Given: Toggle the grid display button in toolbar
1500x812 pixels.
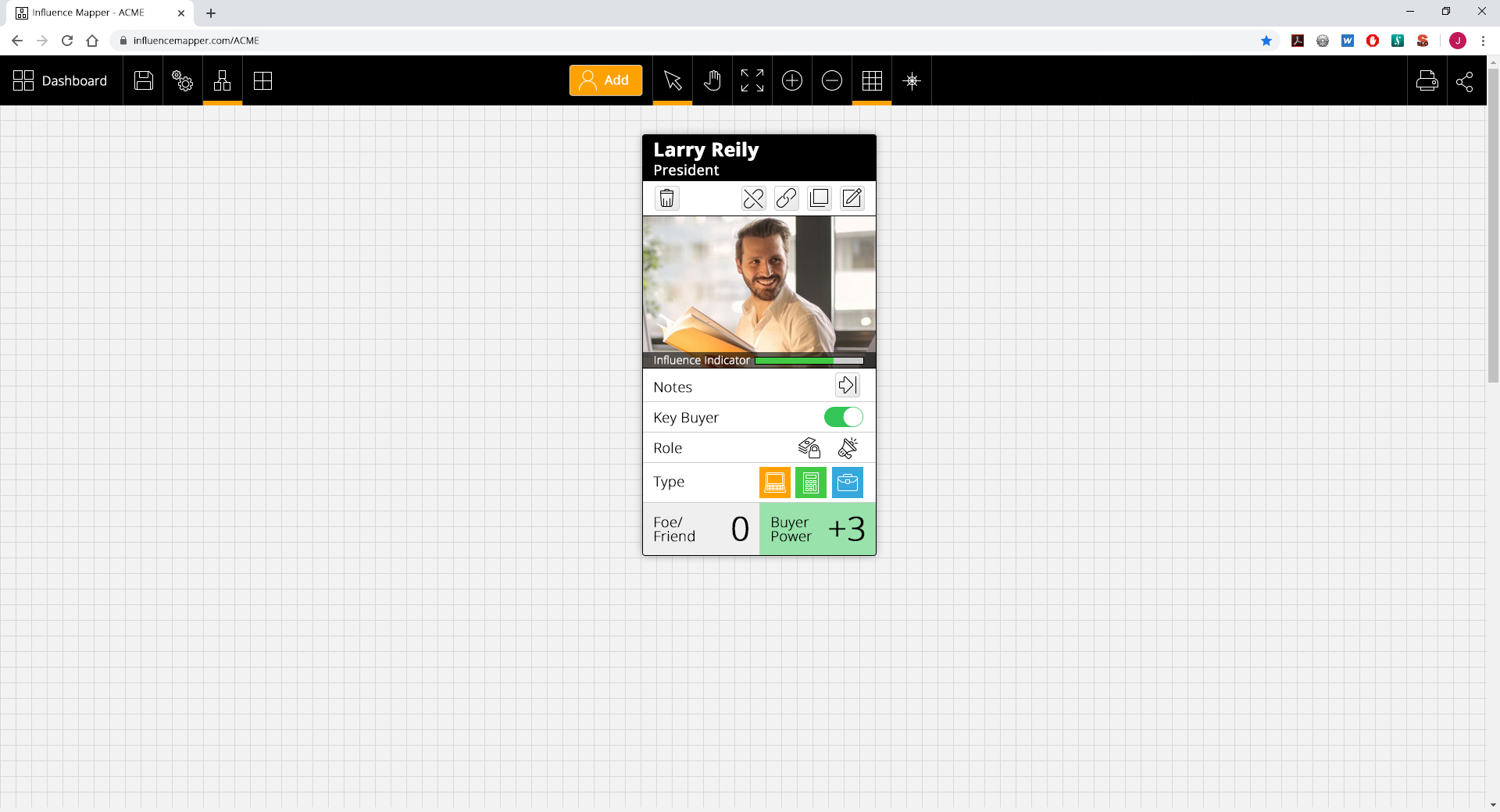Looking at the screenshot, I should tap(872, 80).
